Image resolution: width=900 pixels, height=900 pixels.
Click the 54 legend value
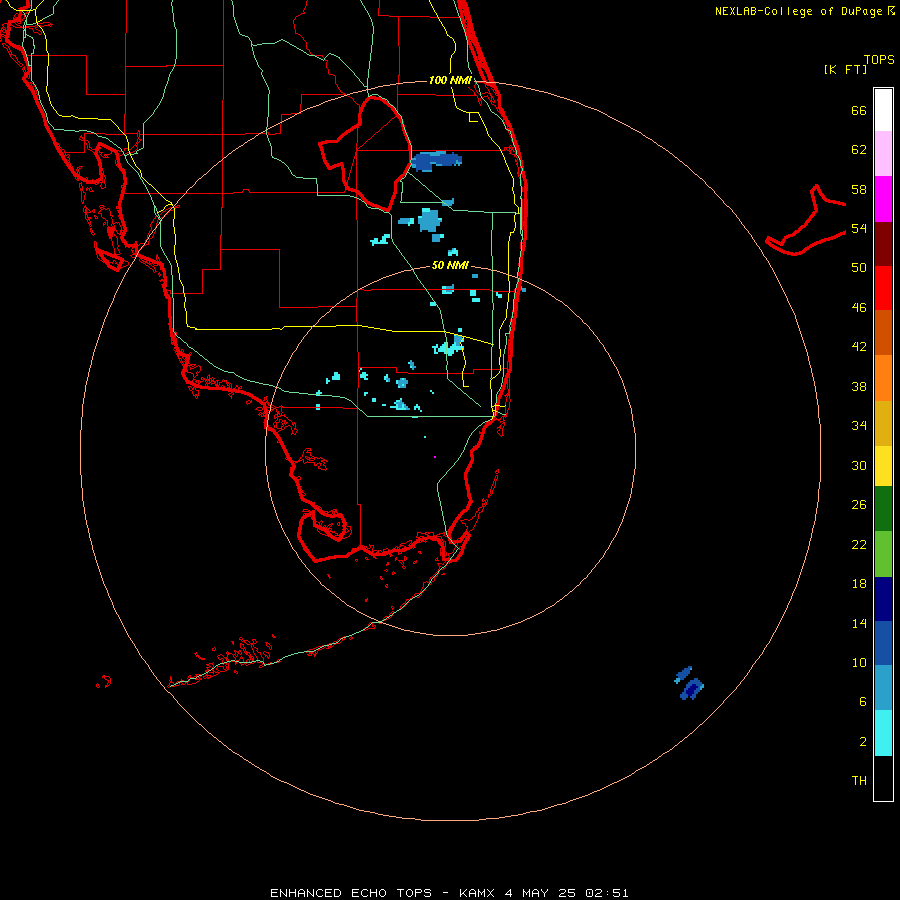(x=859, y=228)
